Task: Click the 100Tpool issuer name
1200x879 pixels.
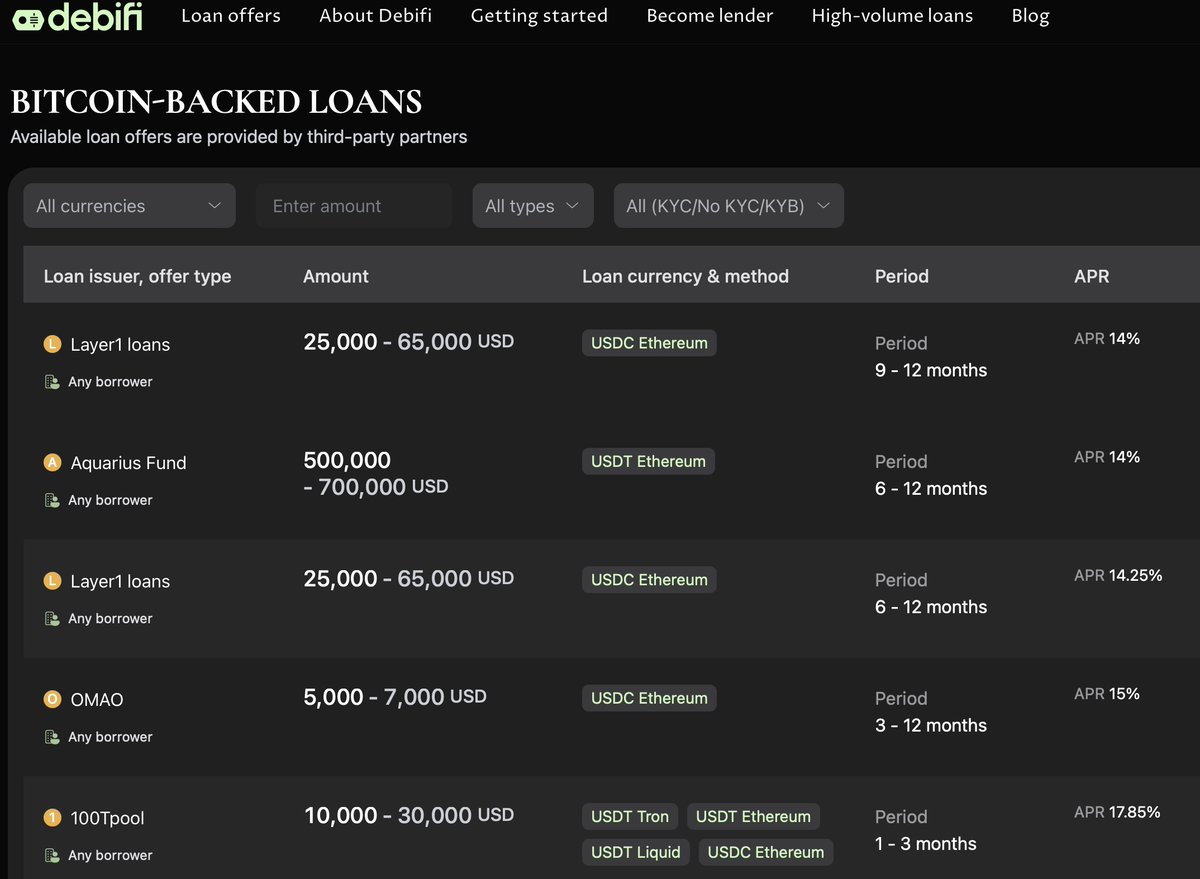Action: (x=107, y=819)
